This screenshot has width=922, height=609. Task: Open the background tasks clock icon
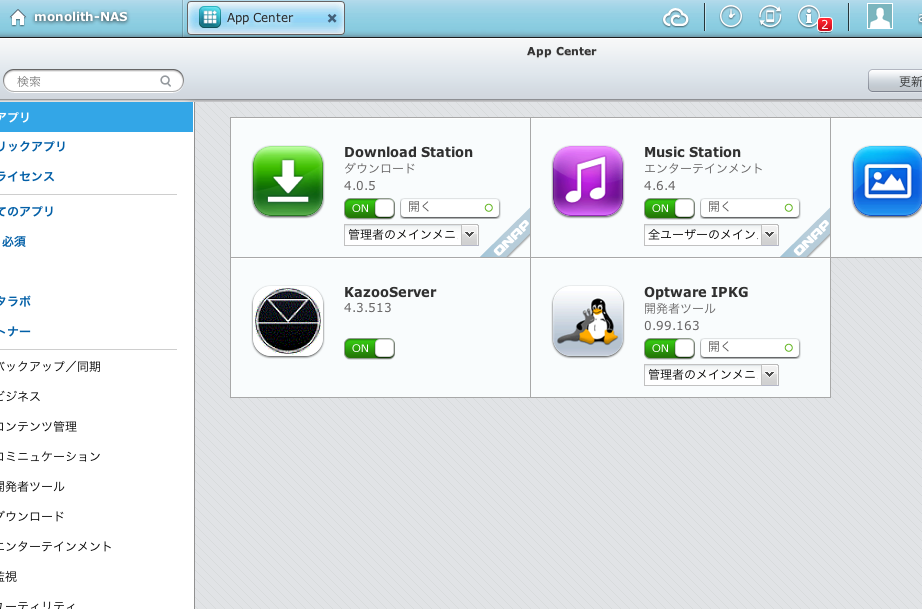point(731,16)
